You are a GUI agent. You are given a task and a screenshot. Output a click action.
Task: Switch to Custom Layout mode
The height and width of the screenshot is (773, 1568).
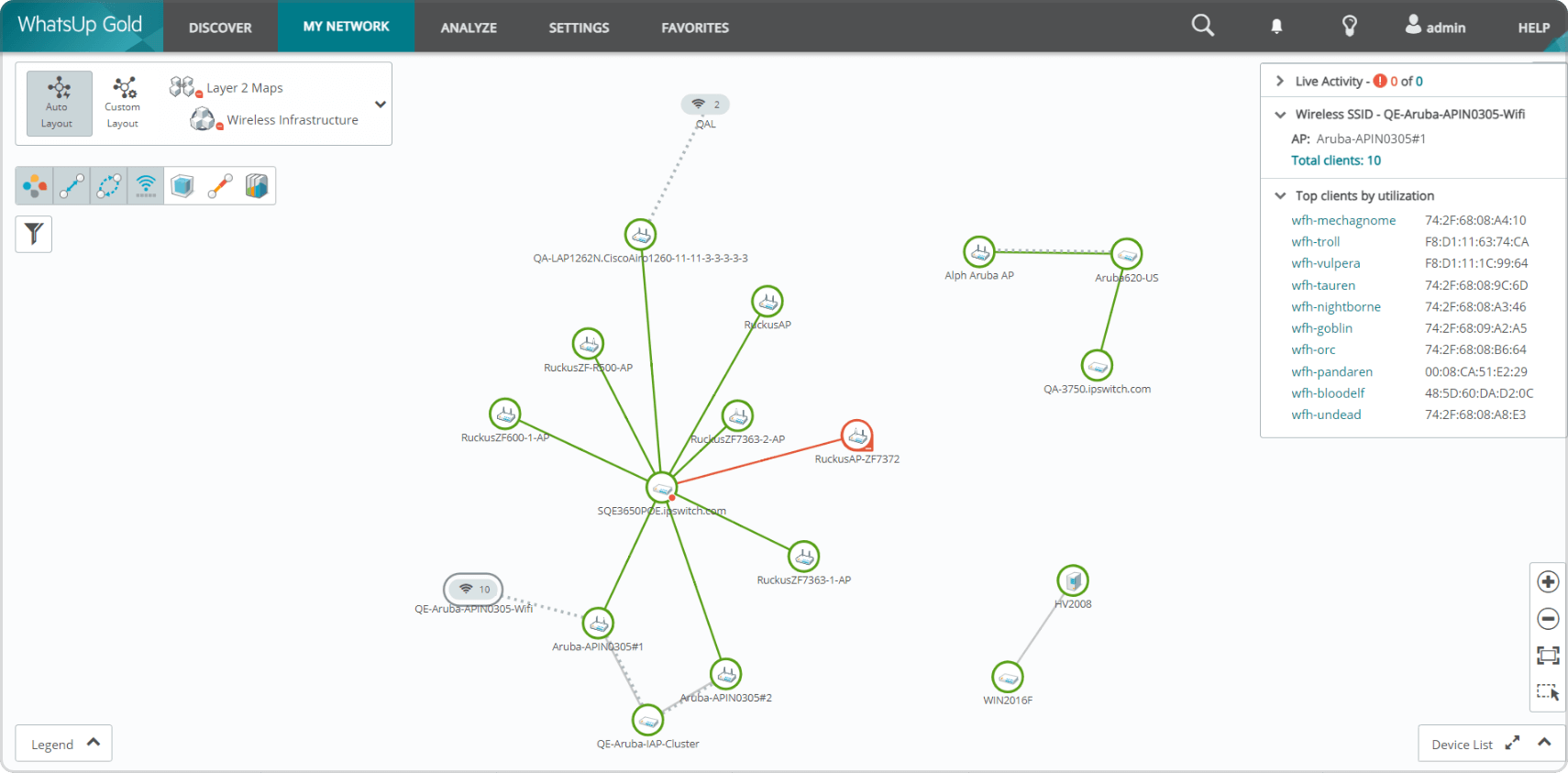(x=123, y=104)
